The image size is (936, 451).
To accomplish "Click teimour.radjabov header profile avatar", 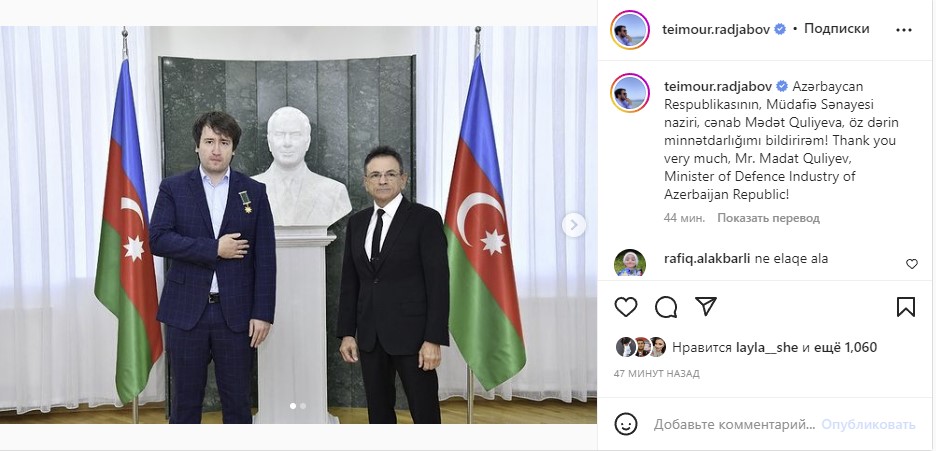I will 630,30.
